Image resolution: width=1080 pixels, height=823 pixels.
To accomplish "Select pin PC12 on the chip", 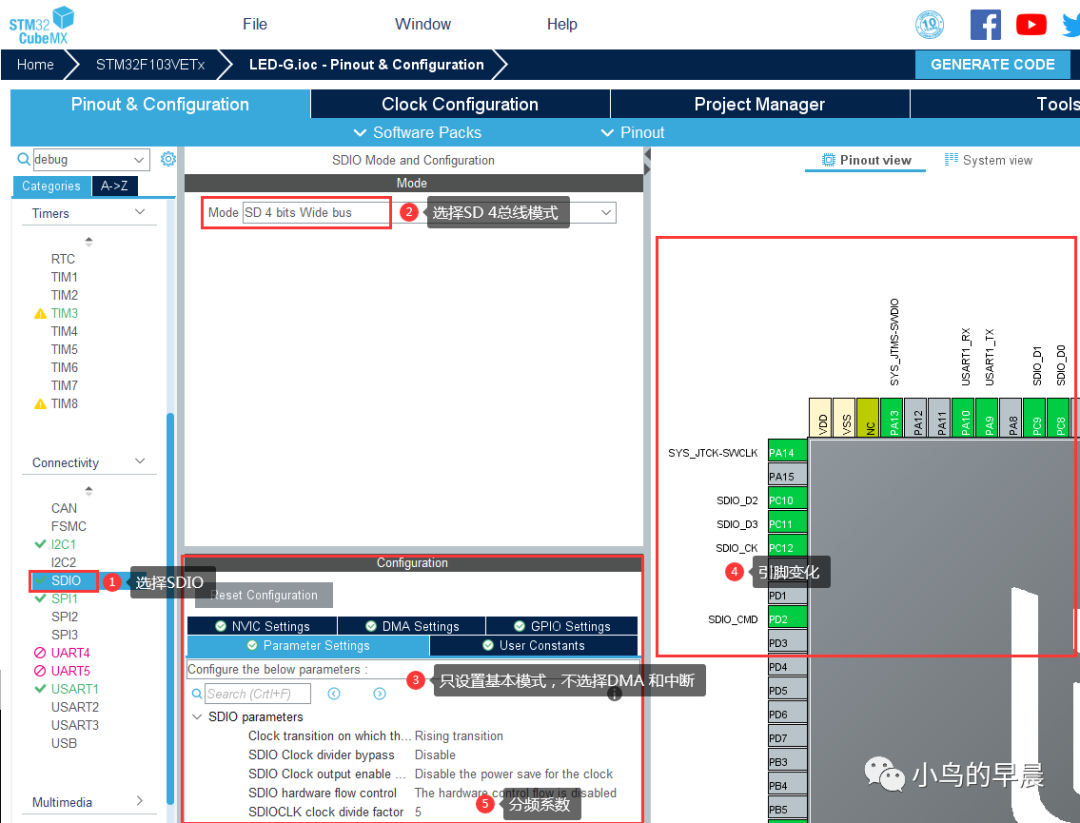I will coord(787,548).
